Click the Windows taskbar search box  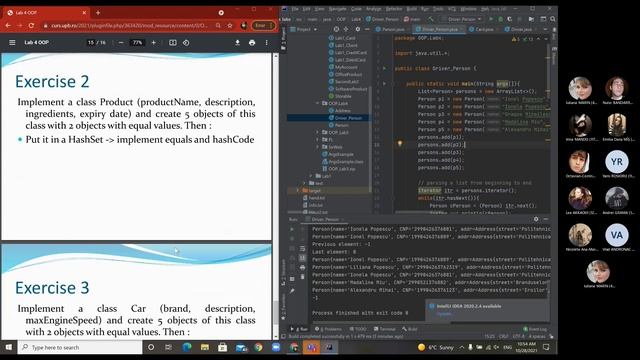click(80, 347)
